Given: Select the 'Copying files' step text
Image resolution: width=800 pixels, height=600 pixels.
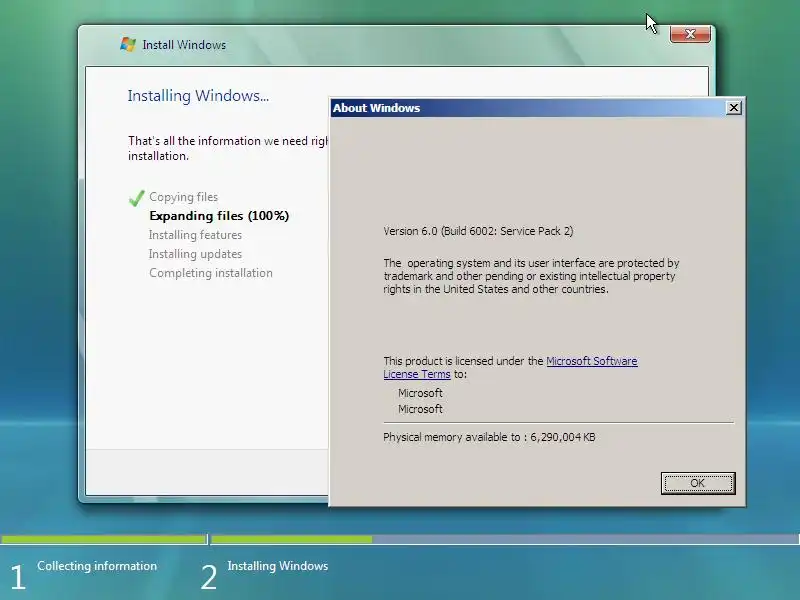Looking at the screenshot, I should [x=183, y=197].
